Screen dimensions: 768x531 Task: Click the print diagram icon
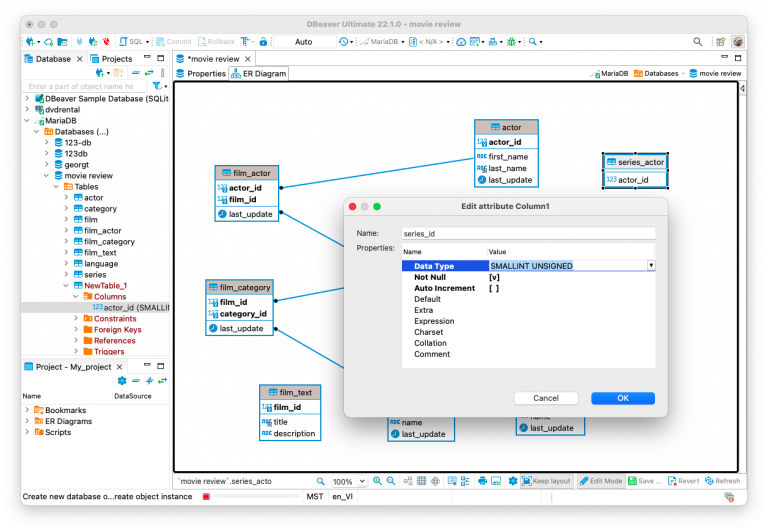[482, 481]
